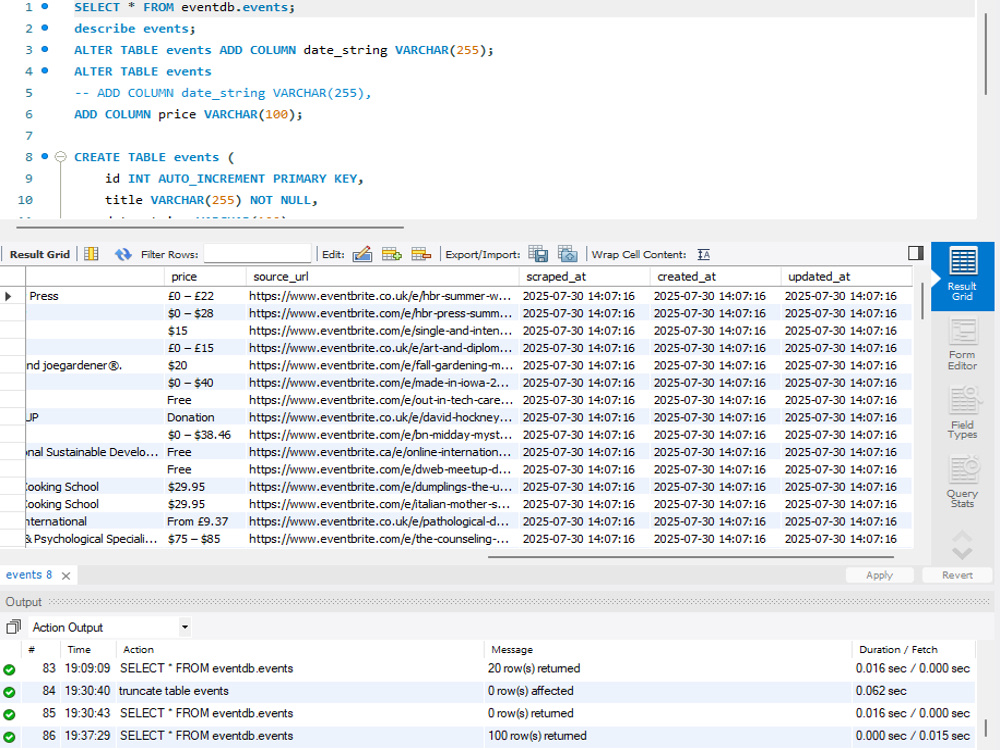Click the success icon of output row 84
The width and height of the screenshot is (1000, 750).
pyautogui.click(x=9, y=692)
